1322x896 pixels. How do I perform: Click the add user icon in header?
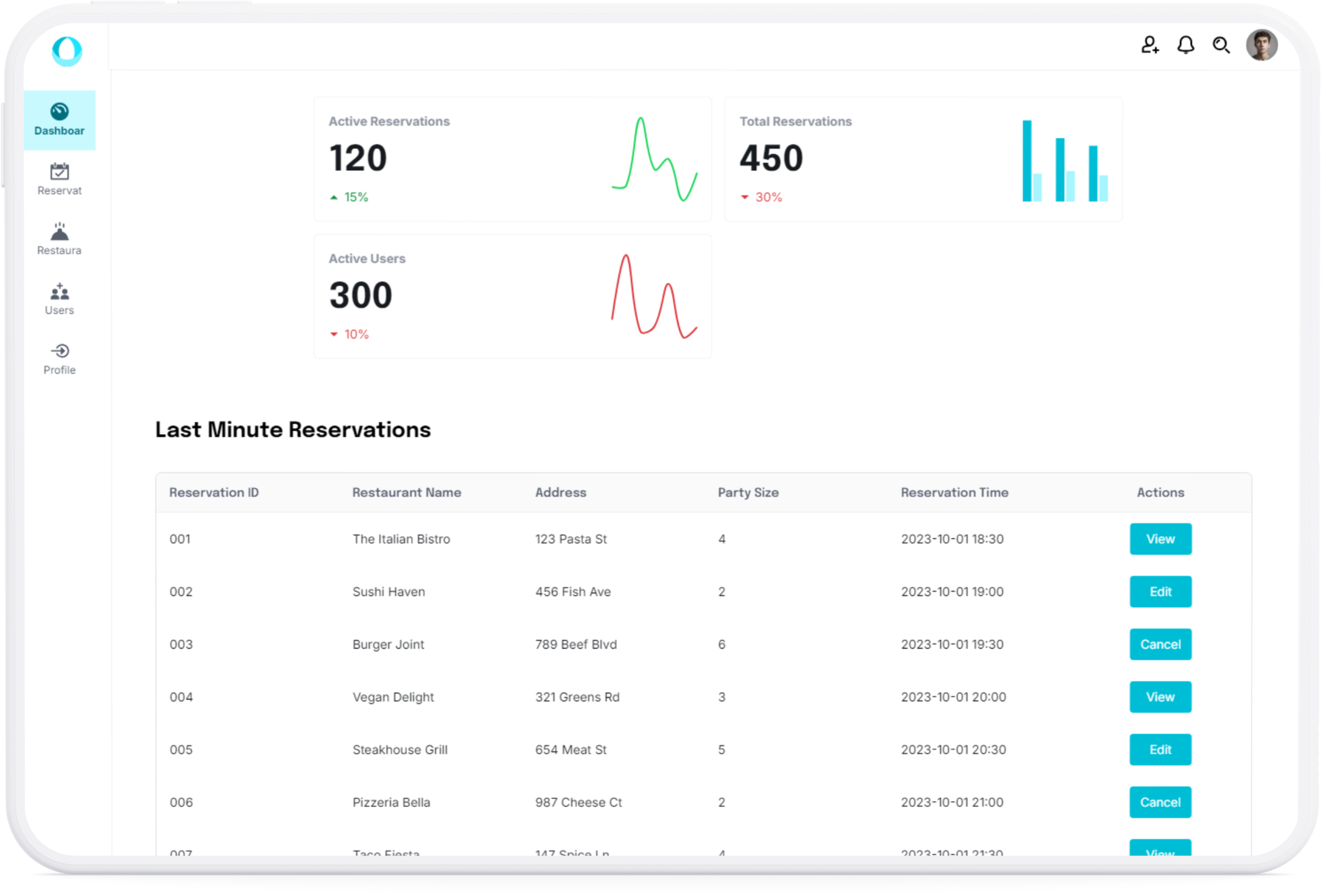click(1149, 45)
